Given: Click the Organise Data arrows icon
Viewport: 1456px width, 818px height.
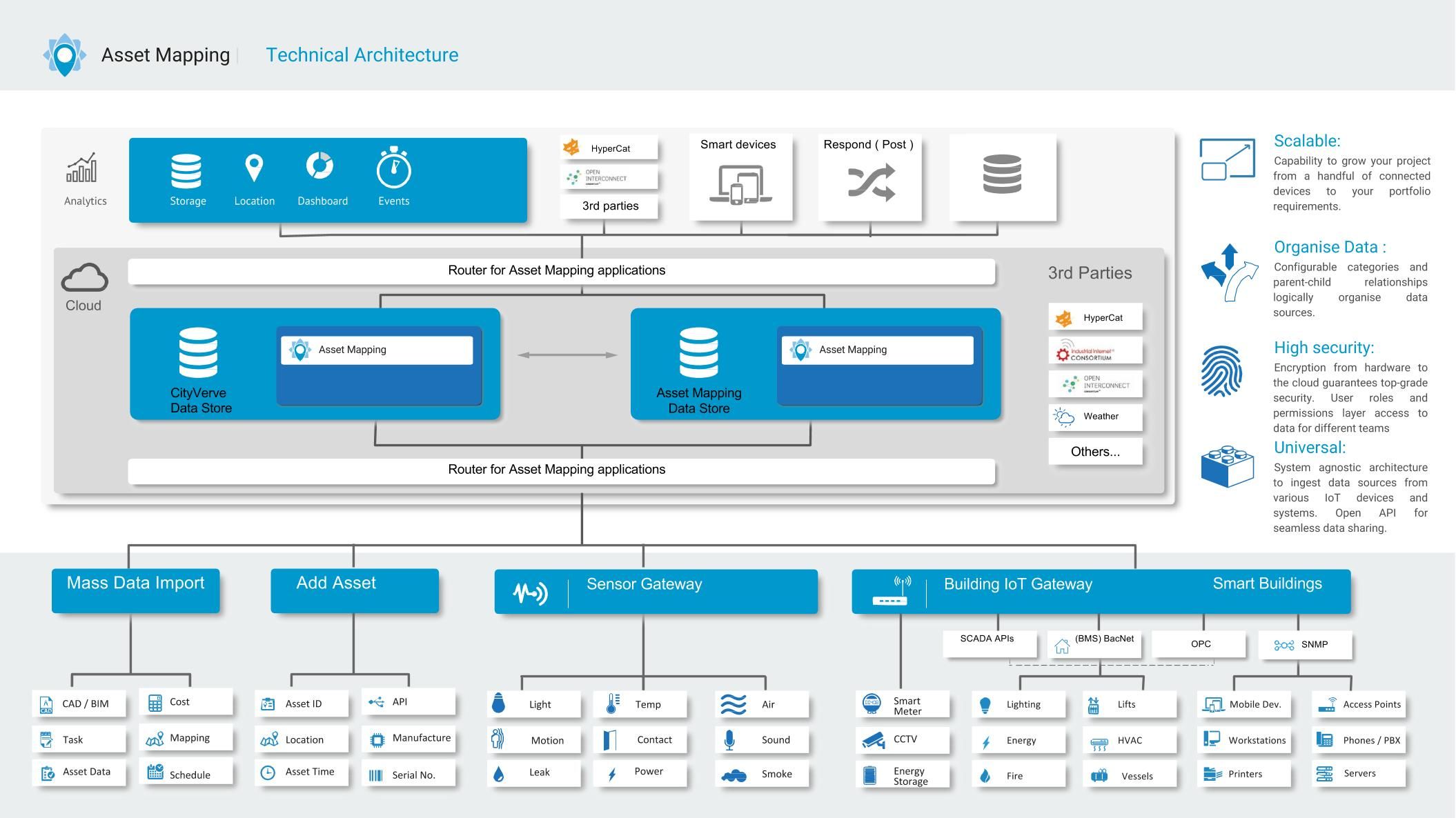Looking at the screenshot, I should pos(1230,272).
